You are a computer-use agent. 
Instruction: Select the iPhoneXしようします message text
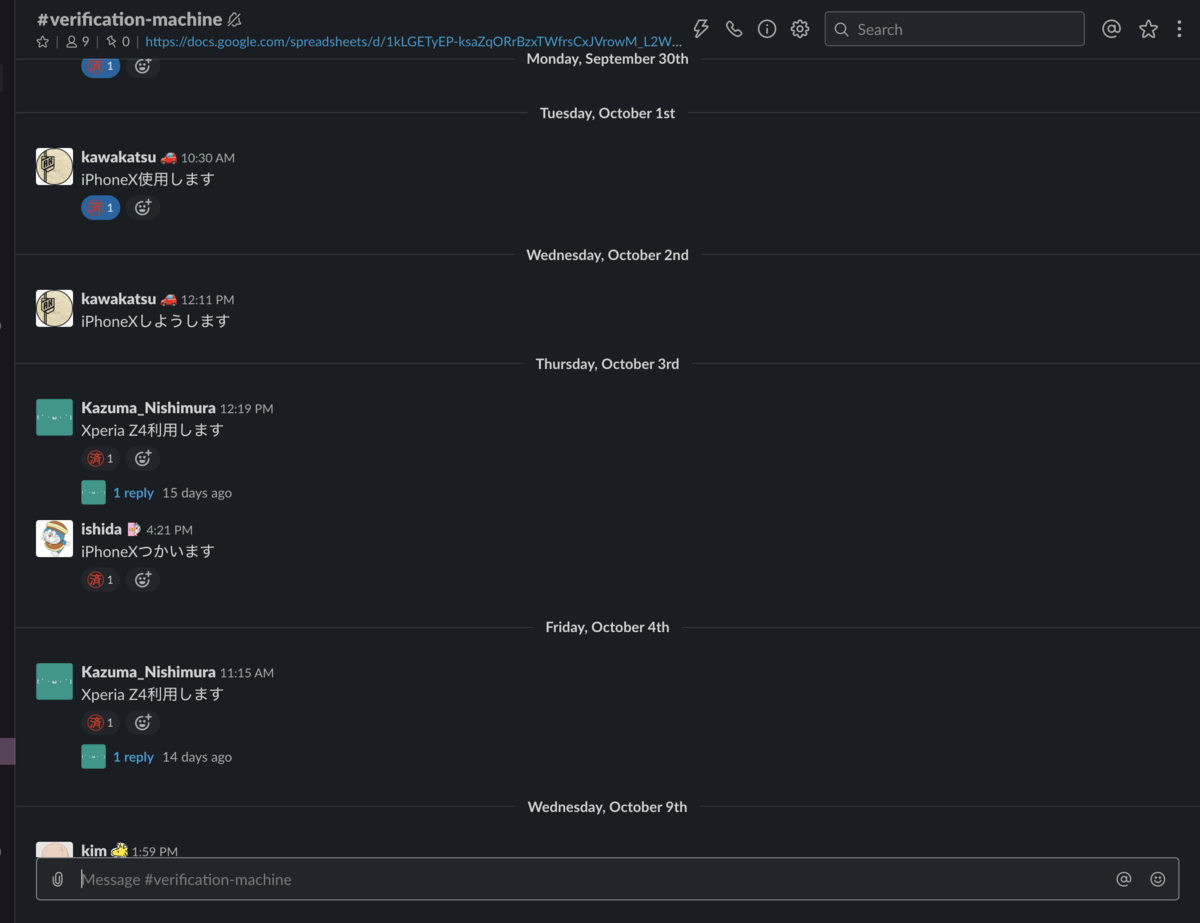pyautogui.click(x=155, y=321)
